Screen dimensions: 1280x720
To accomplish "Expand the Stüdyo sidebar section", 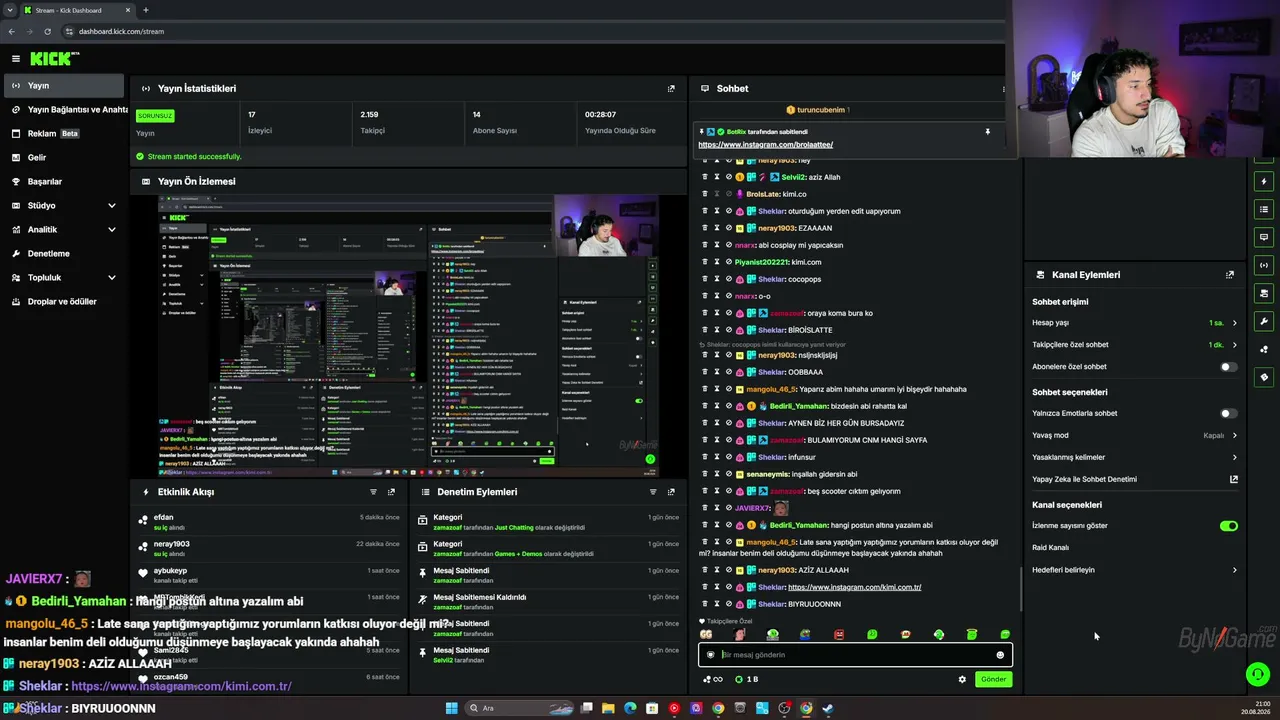I will 64,206.
